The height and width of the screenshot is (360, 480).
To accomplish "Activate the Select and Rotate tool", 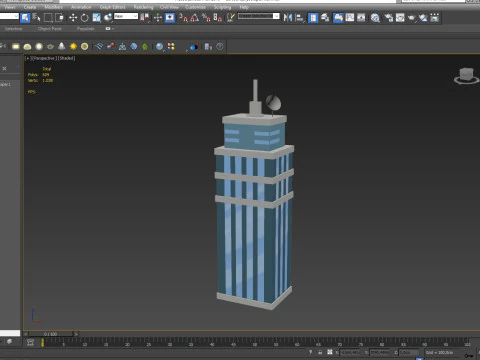I will coord(85,17).
